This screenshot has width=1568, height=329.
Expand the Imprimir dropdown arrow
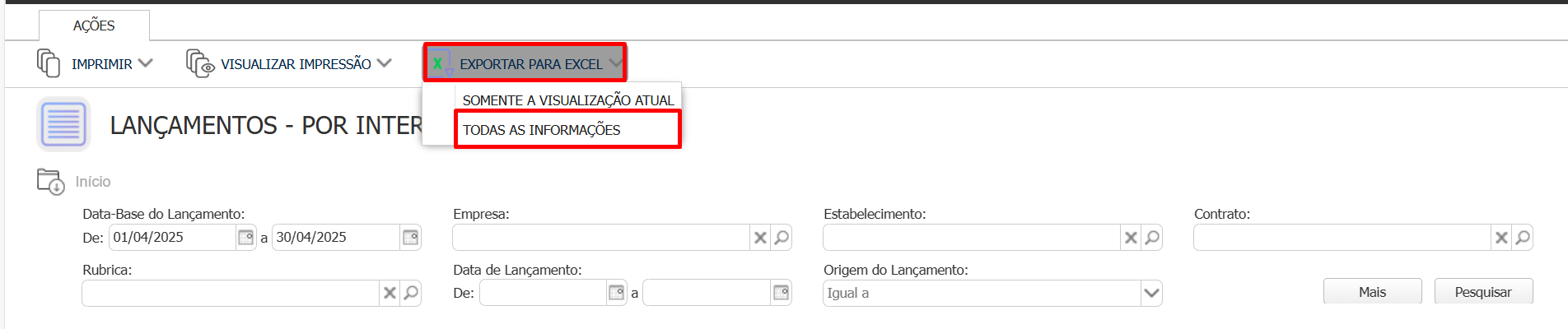point(146,63)
